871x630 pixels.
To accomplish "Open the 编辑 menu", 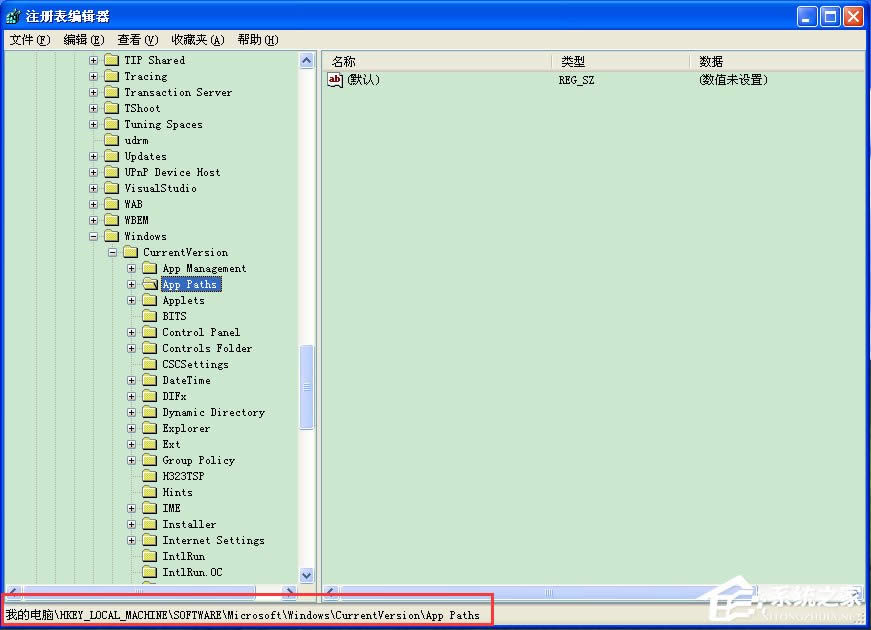I will 81,39.
